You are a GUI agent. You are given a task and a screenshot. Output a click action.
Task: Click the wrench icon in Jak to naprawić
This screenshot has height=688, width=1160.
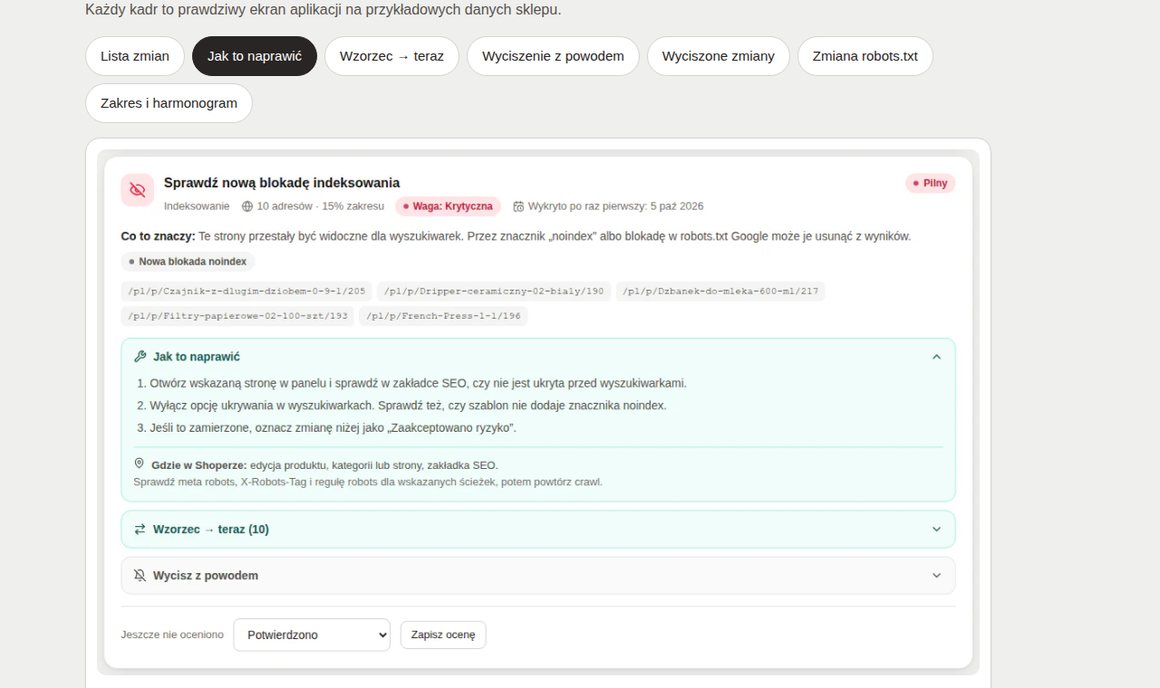[140, 357]
